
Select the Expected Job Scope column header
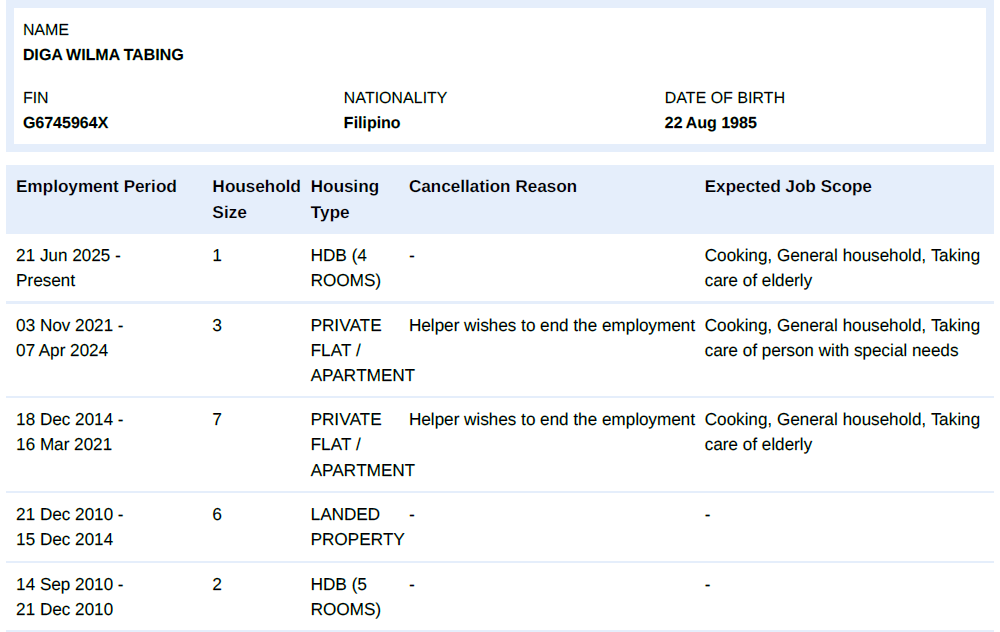coord(787,186)
